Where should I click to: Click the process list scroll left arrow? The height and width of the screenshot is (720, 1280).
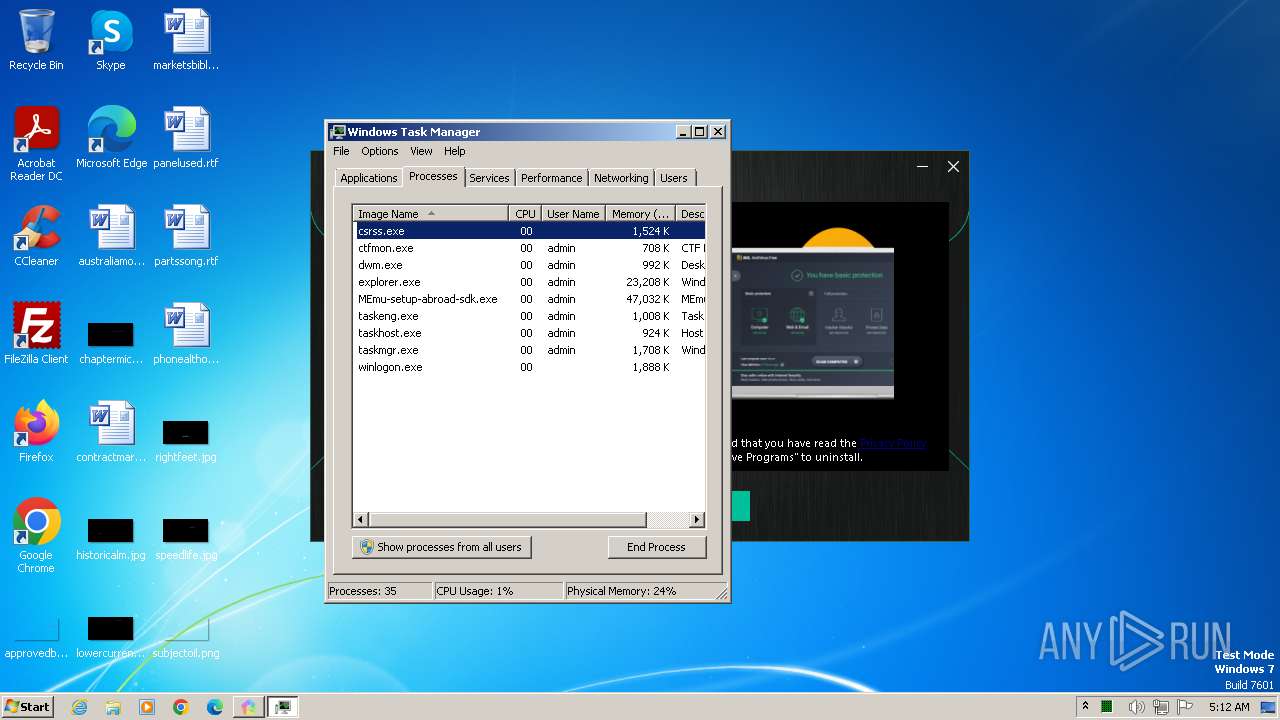361,520
